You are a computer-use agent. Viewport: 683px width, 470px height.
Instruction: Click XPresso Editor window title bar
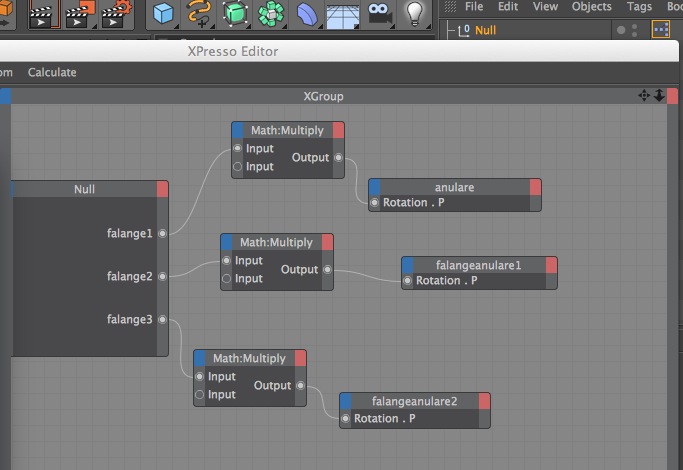coord(339,51)
